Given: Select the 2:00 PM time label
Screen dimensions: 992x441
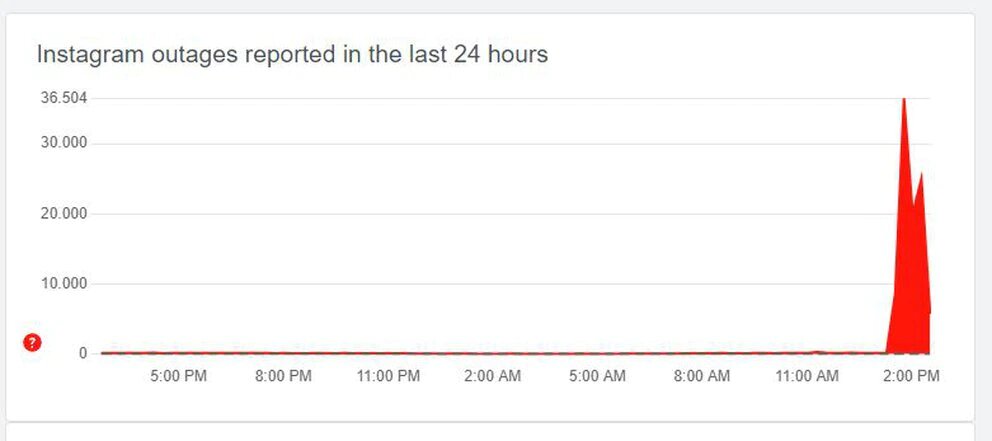Looking at the screenshot, I should (912, 377).
